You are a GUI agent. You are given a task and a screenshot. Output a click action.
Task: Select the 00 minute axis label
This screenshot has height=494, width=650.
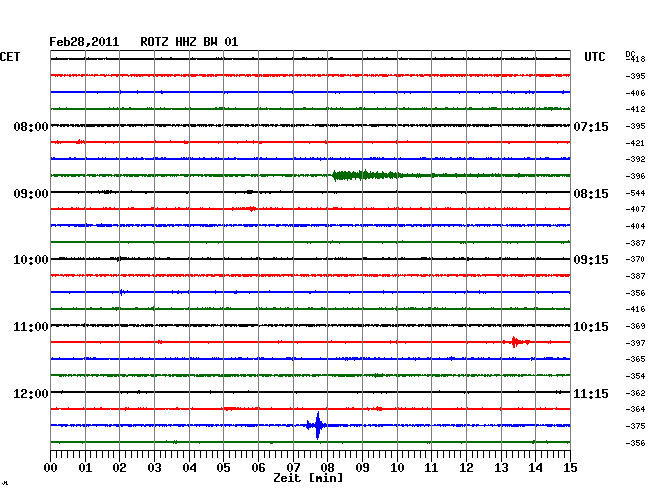pyautogui.click(x=51, y=467)
